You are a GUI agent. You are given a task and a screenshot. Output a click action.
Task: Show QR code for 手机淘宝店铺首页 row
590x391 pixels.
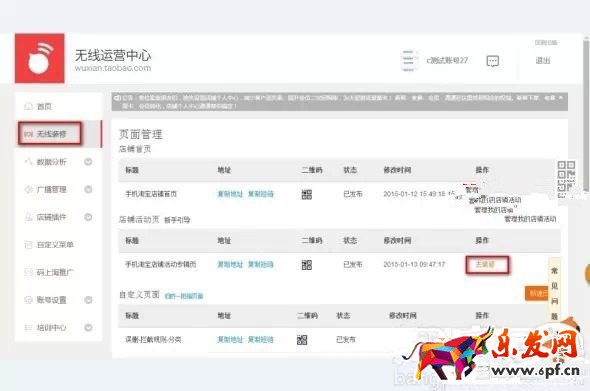pyautogui.click(x=307, y=194)
